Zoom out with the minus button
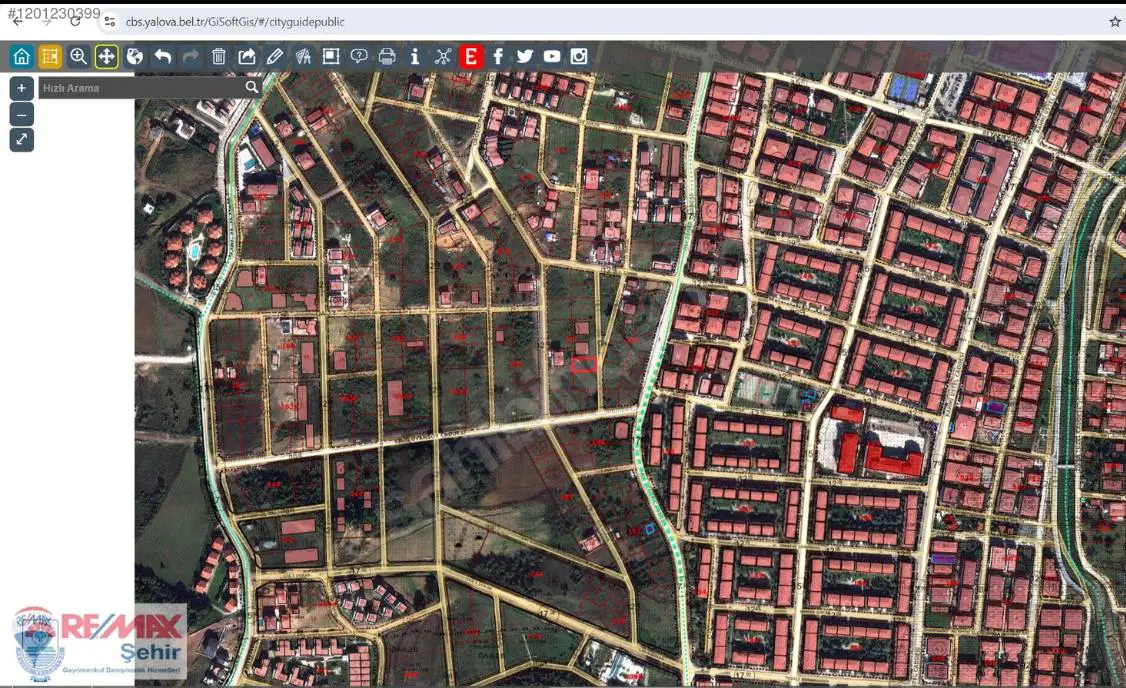This screenshot has height=688, width=1126. tap(22, 114)
